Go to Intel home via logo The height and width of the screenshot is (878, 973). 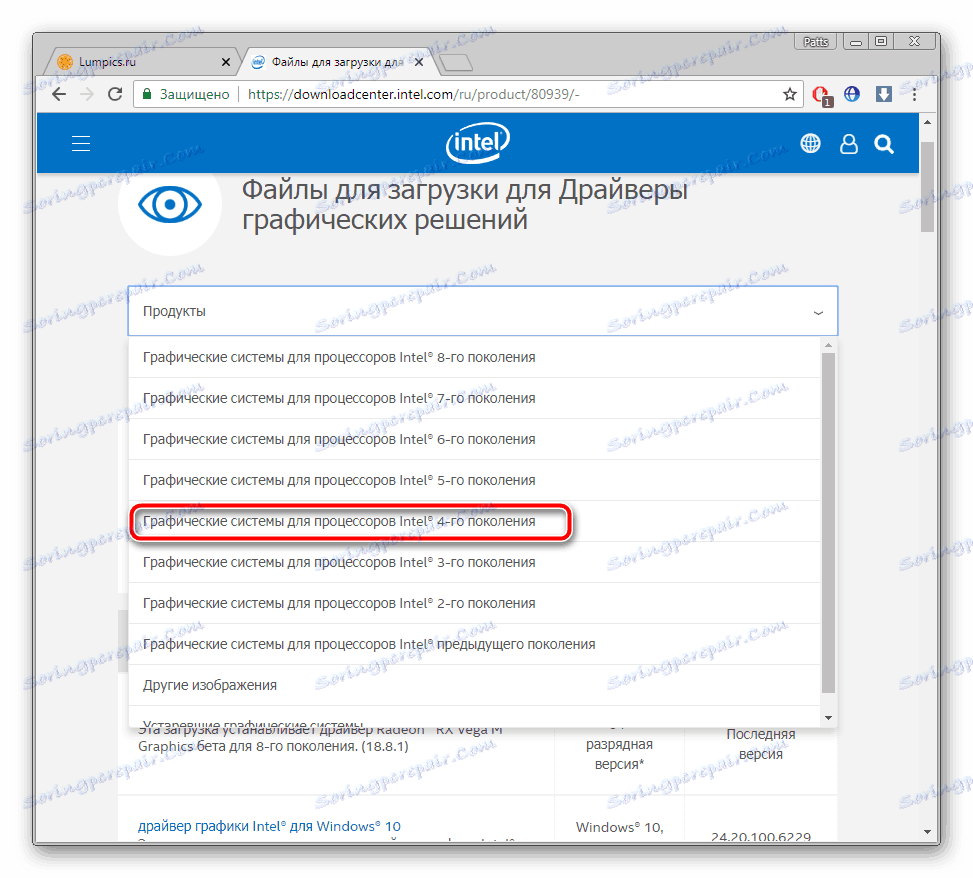point(477,143)
